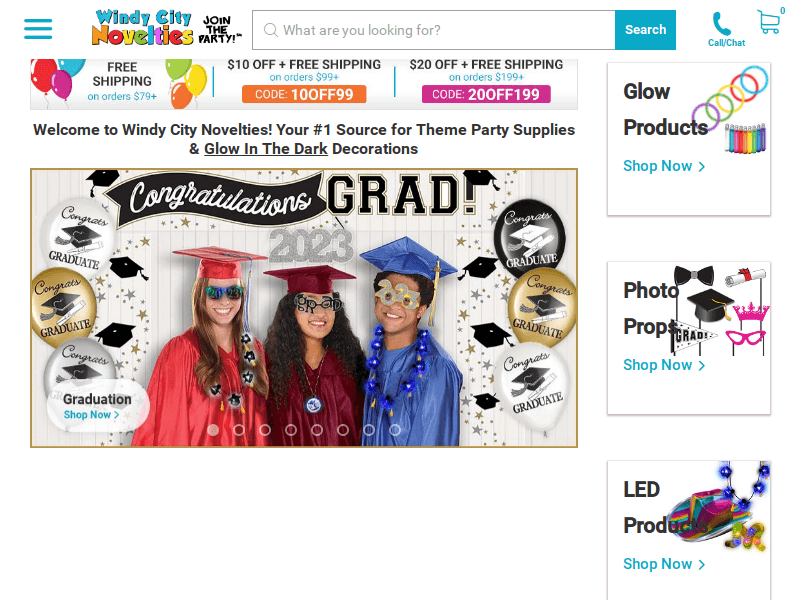Select the last carousel slide dot
800x600 pixels.
(394, 430)
